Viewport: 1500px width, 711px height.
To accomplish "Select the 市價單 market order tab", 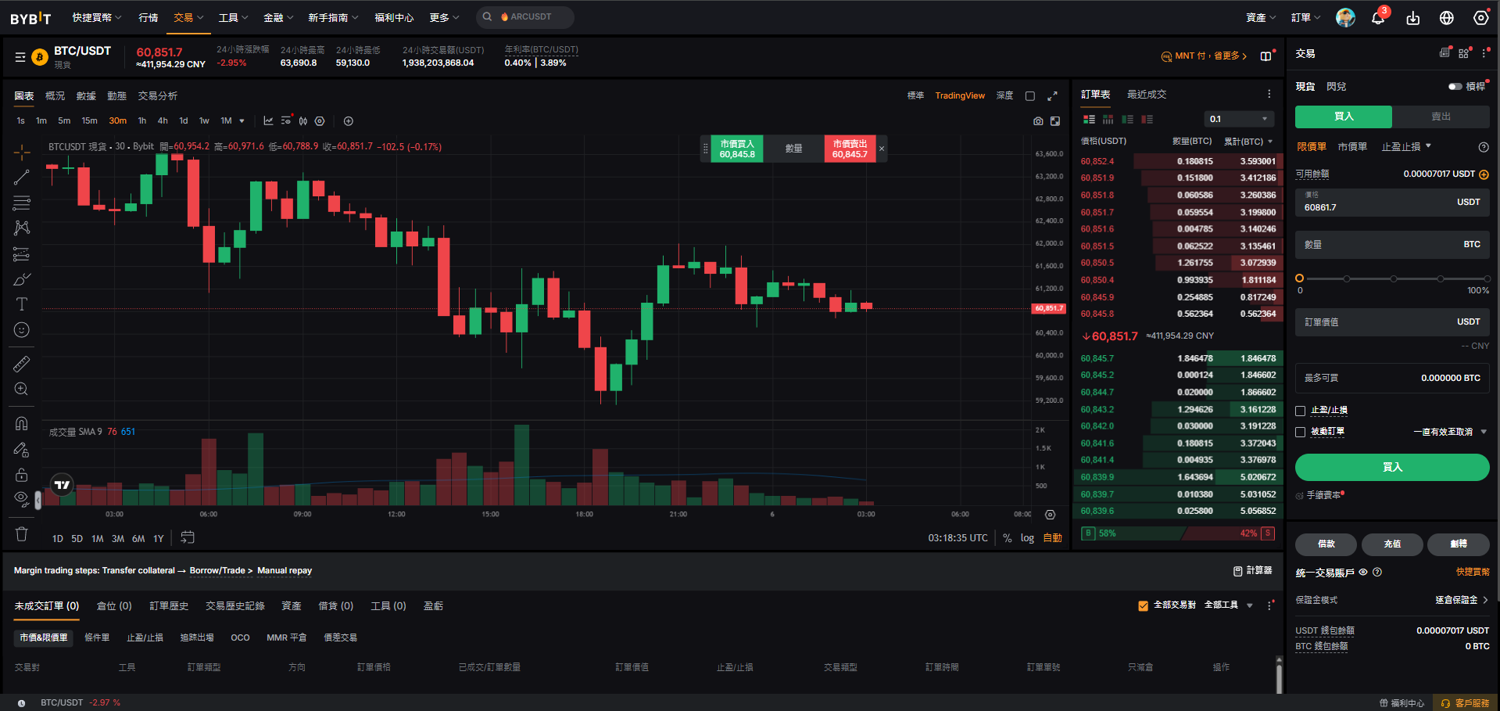I will pos(1352,147).
